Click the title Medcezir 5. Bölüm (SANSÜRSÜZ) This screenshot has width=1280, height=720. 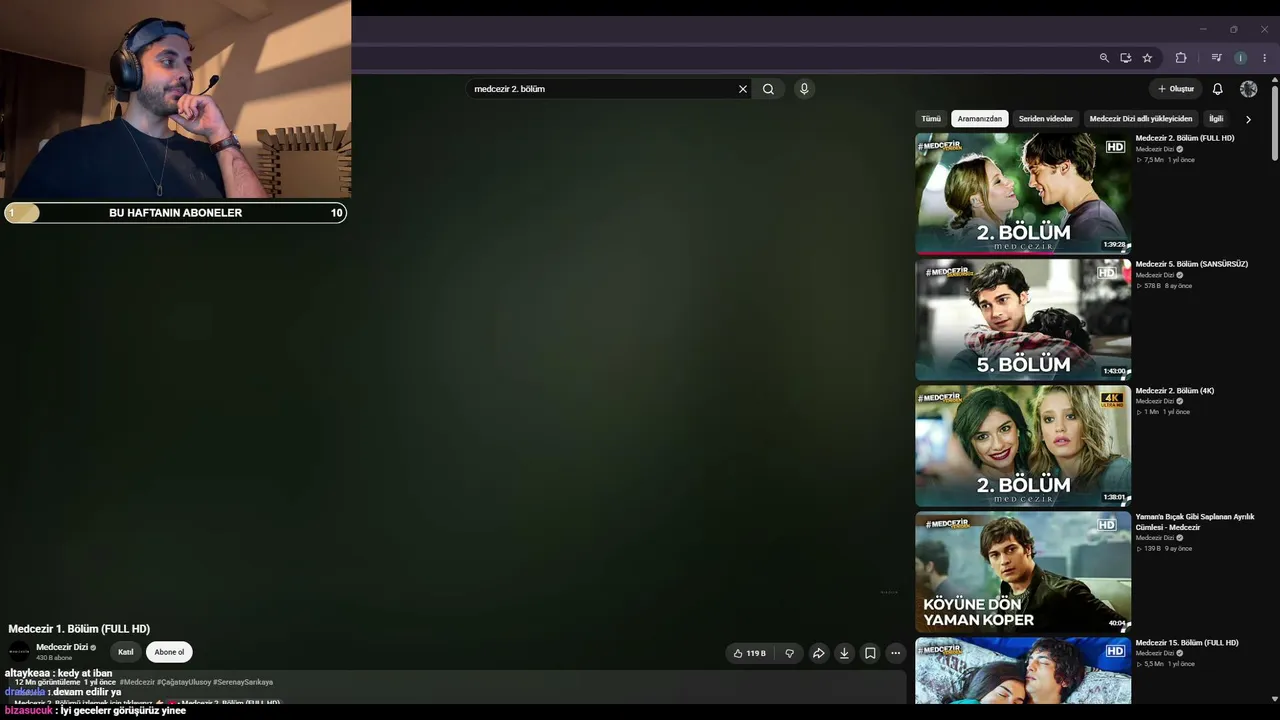[1192, 264]
